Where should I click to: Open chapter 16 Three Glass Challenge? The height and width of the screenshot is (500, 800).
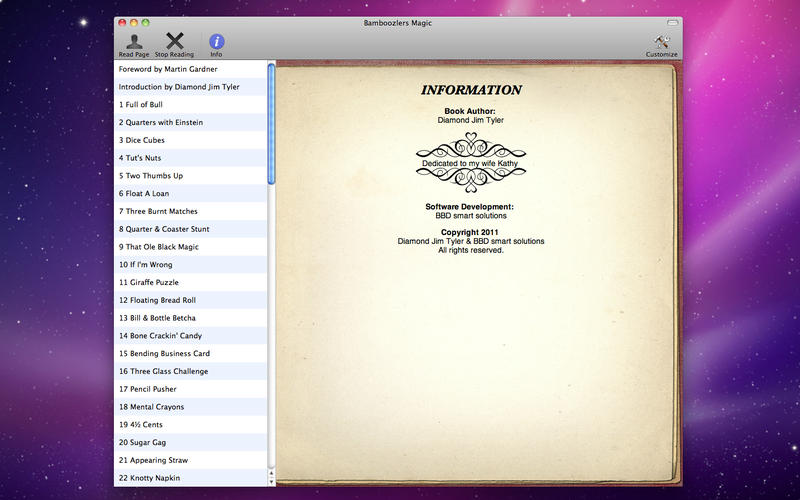click(163, 371)
